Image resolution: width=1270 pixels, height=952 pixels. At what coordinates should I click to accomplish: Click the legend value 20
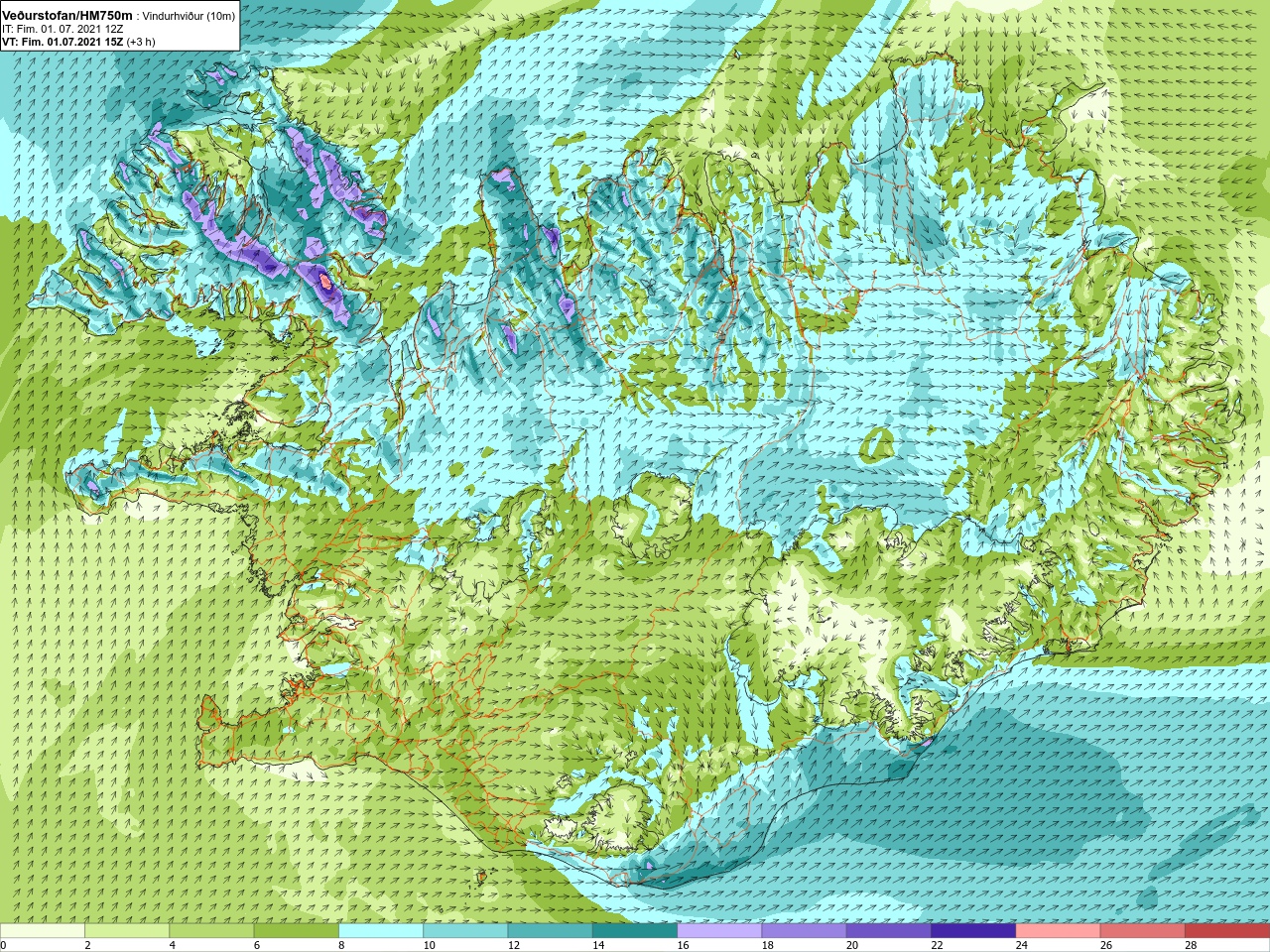pyautogui.click(x=851, y=945)
